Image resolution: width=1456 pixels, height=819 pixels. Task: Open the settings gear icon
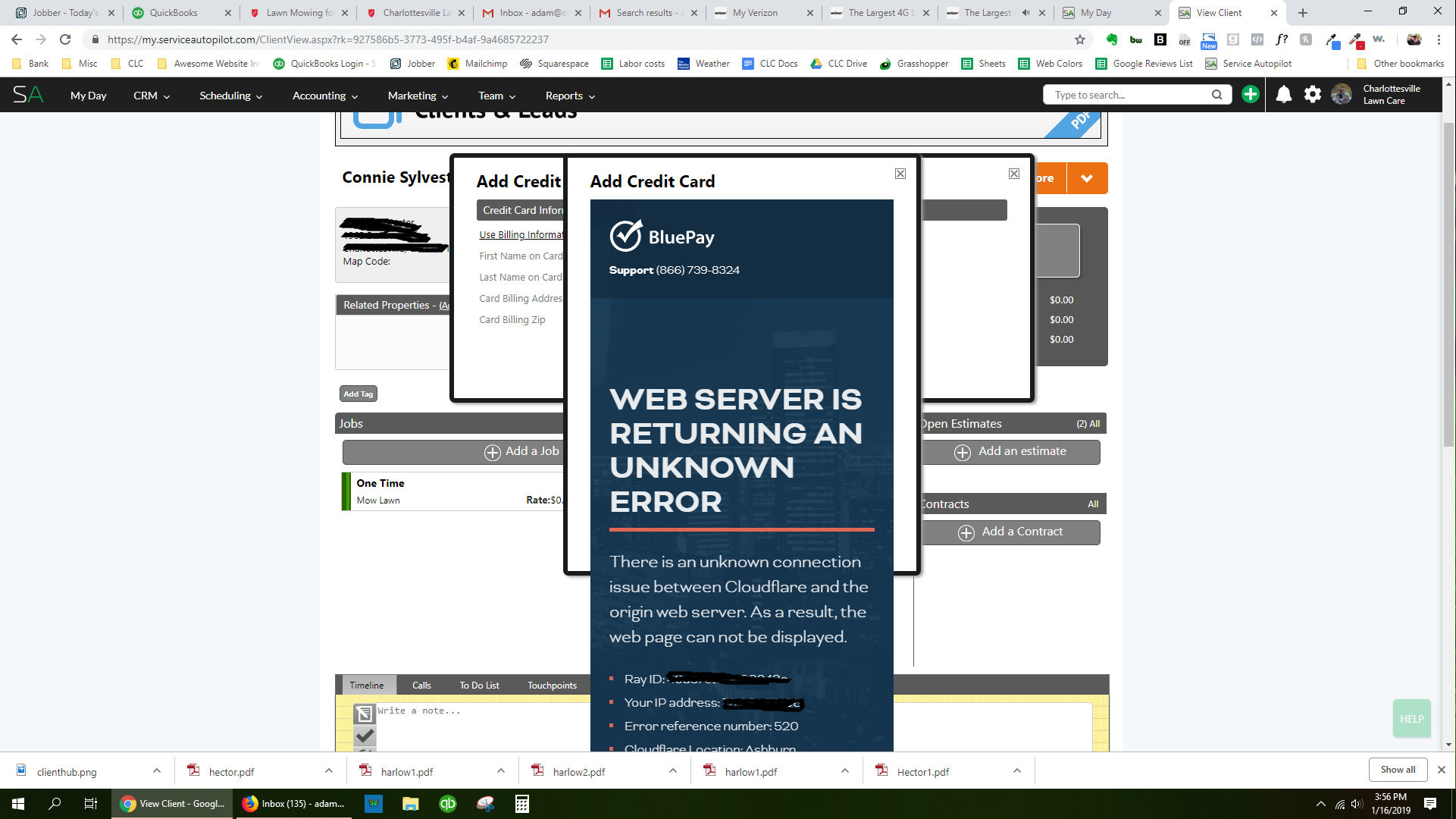1312,95
